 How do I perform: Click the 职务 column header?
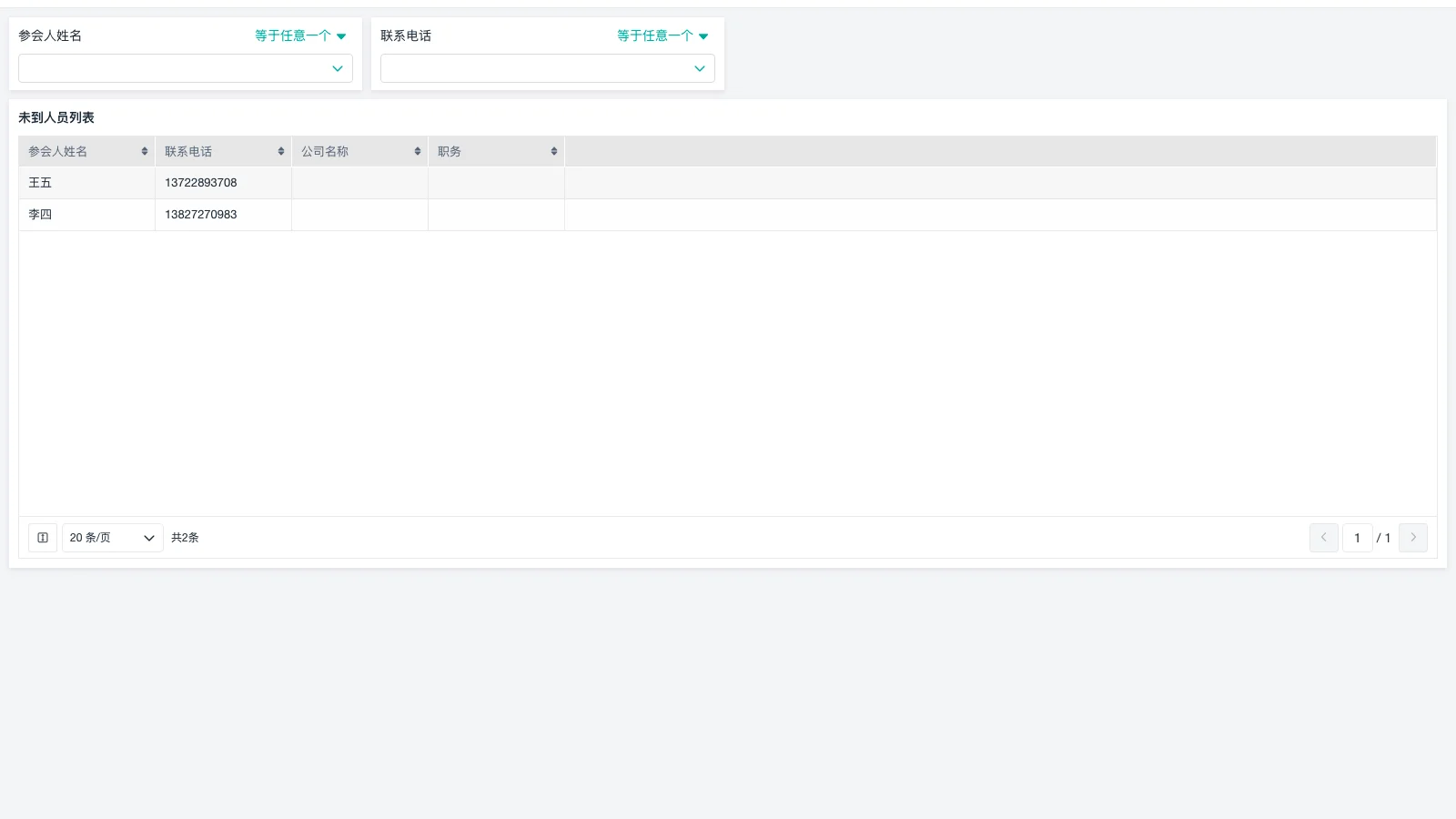point(450,151)
